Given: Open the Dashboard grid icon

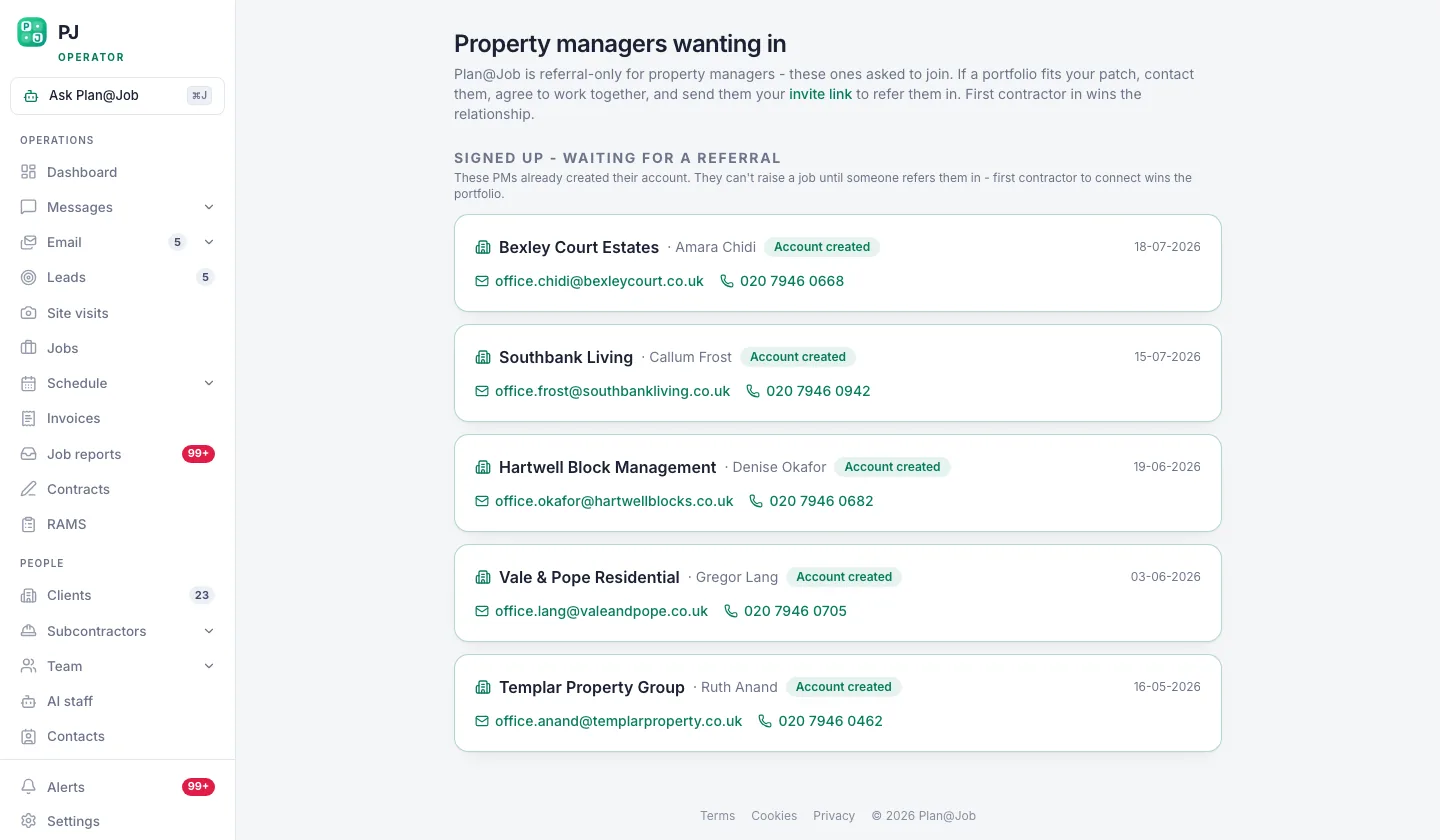Looking at the screenshot, I should (x=29, y=172).
